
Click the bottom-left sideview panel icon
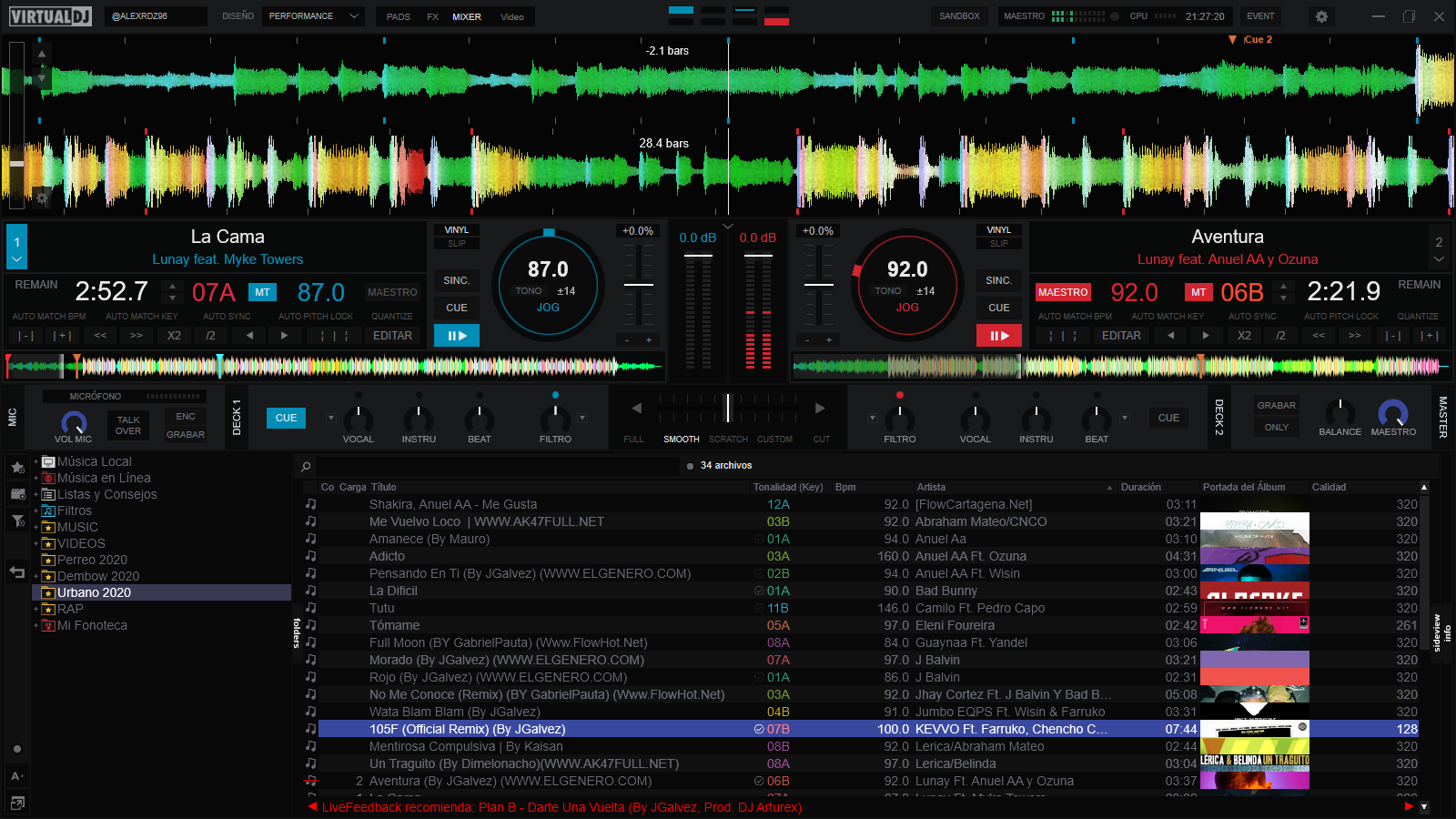click(17, 804)
